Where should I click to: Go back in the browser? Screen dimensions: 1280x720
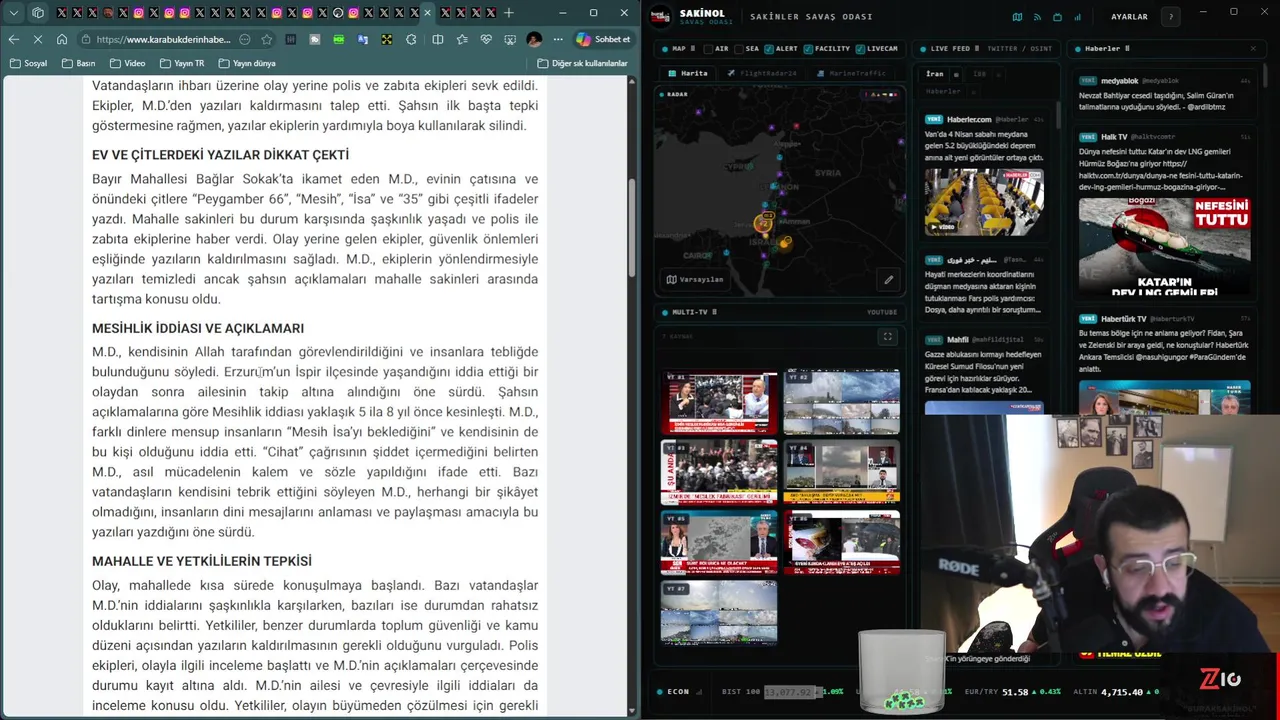pyautogui.click(x=13, y=39)
